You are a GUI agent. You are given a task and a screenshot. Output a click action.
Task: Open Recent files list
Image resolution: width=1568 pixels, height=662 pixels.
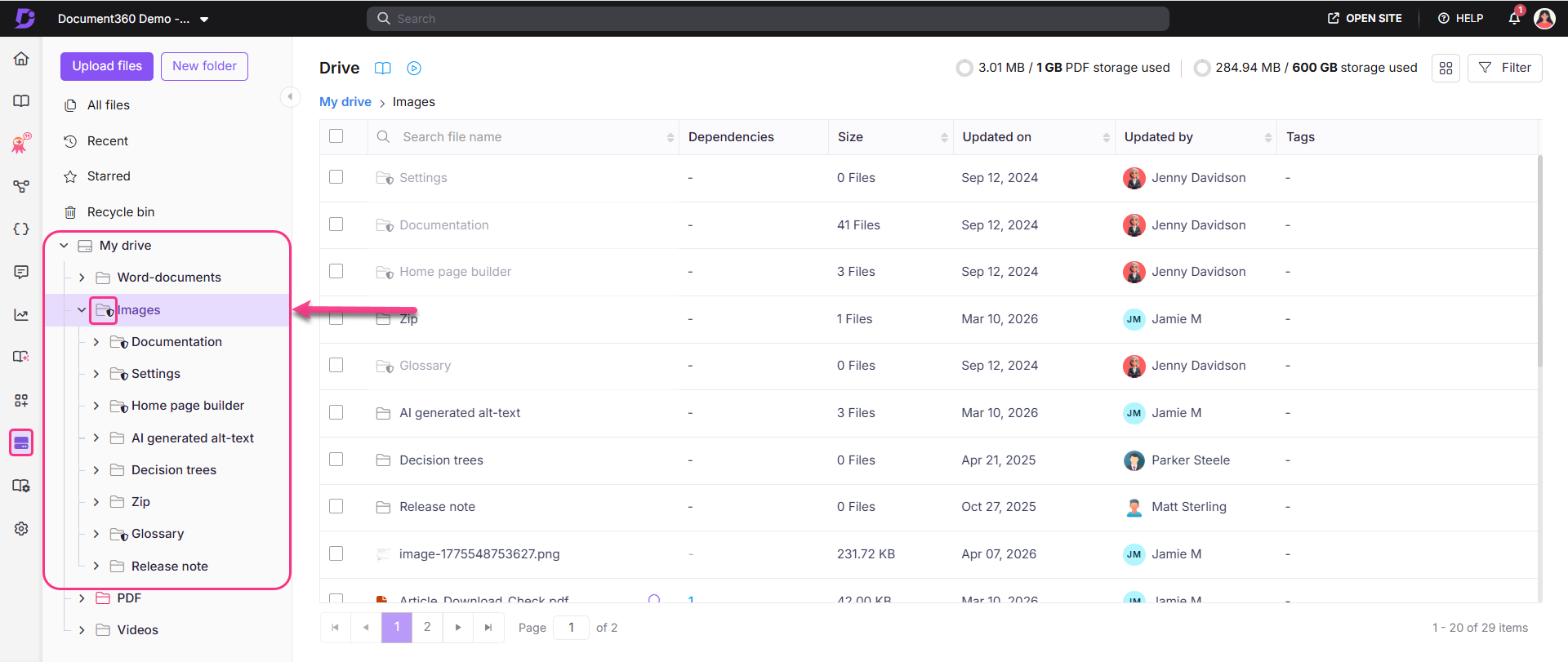pyautogui.click(x=108, y=141)
